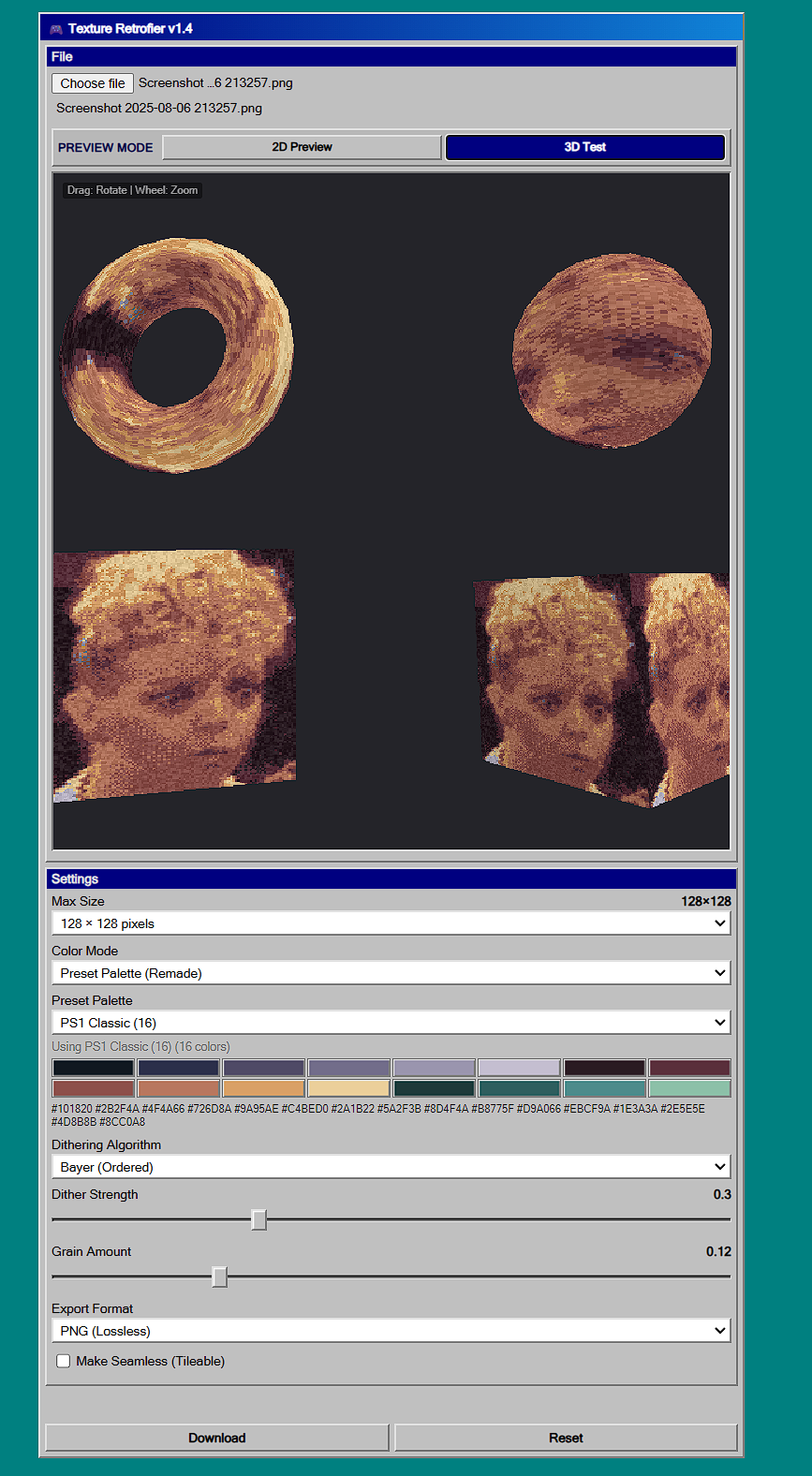Click the slate purple #4F4A66 swatch

pos(264,1068)
